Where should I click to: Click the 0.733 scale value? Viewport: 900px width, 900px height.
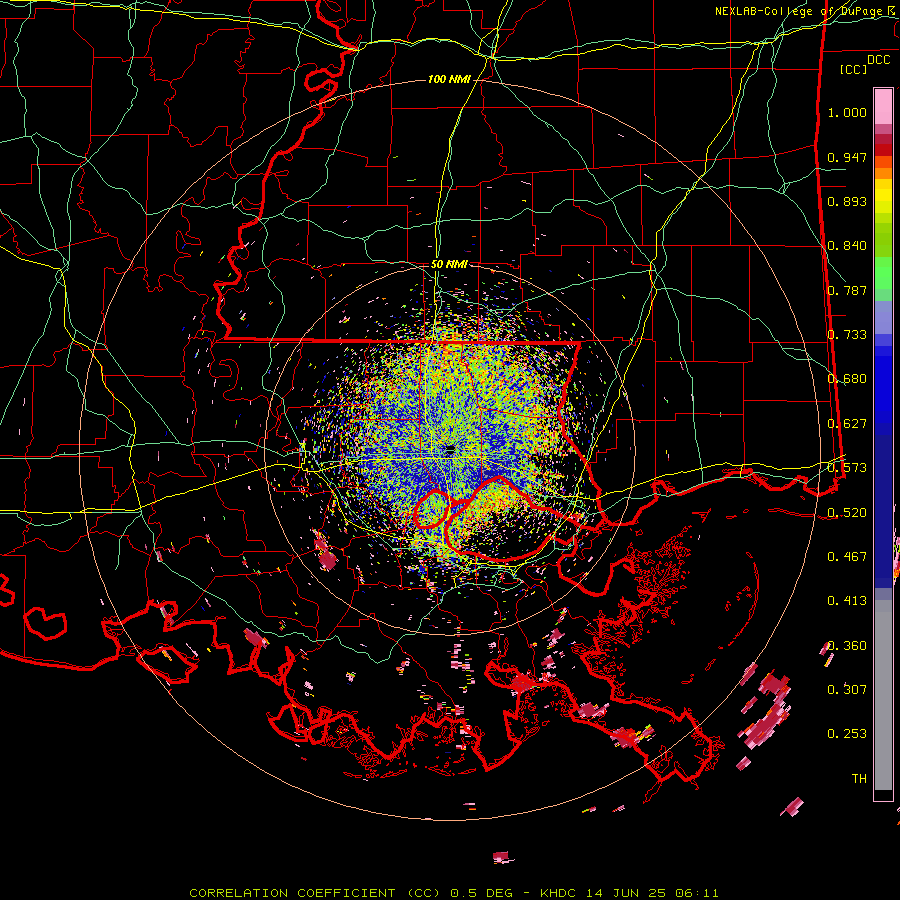coord(847,335)
